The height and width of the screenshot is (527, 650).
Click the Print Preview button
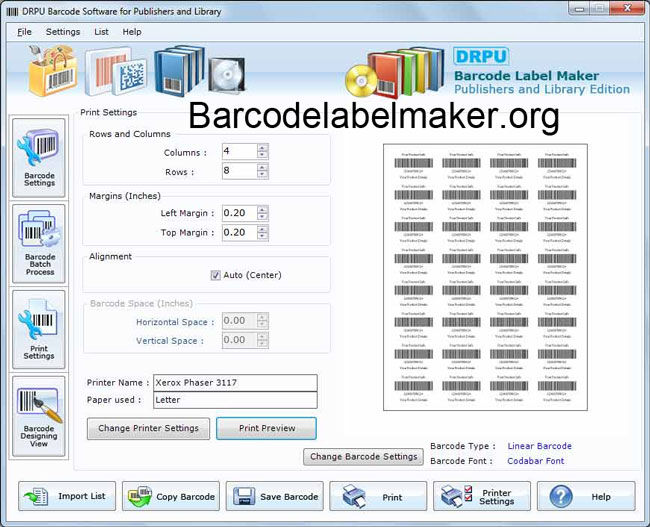pyautogui.click(x=267, y=428)
